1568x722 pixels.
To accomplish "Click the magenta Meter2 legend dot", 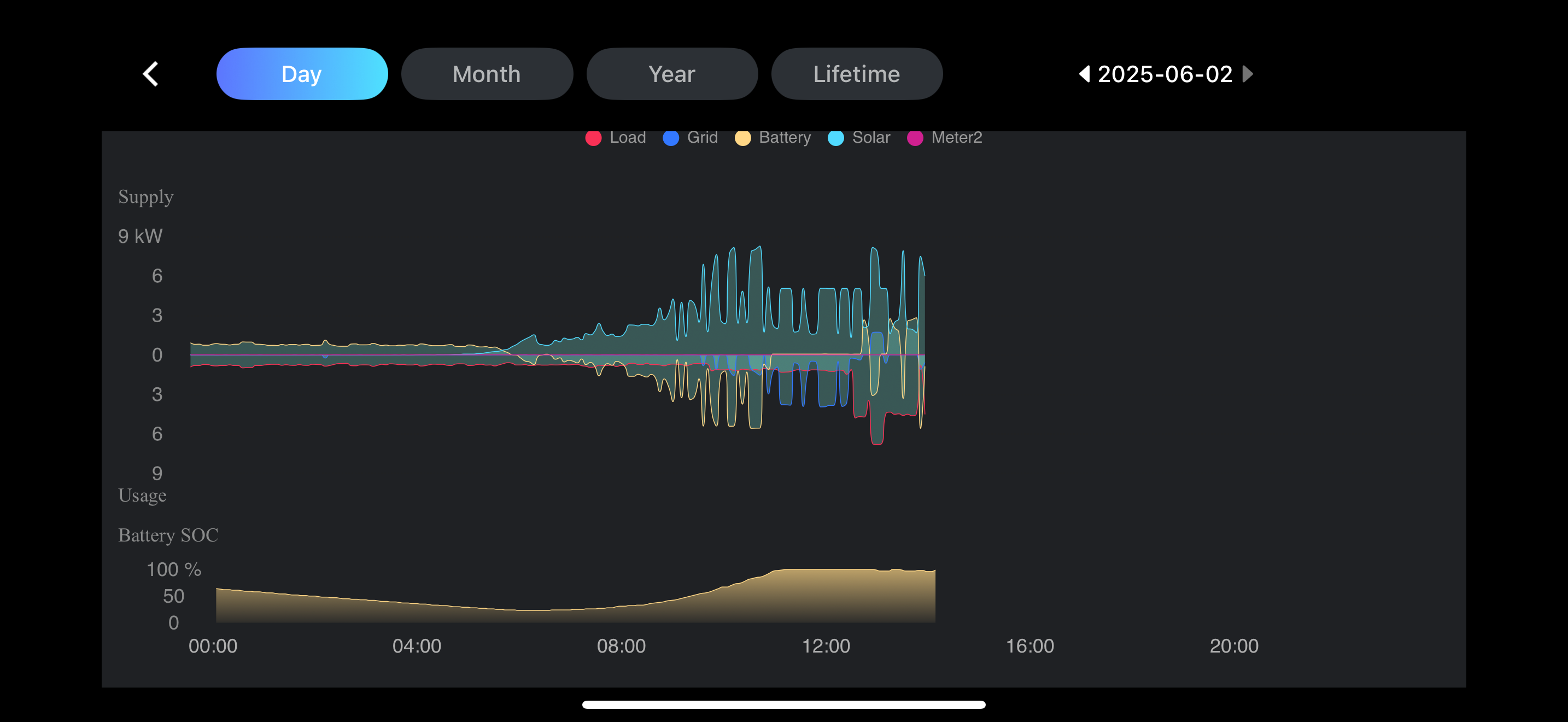I will [x=914, y=138].
